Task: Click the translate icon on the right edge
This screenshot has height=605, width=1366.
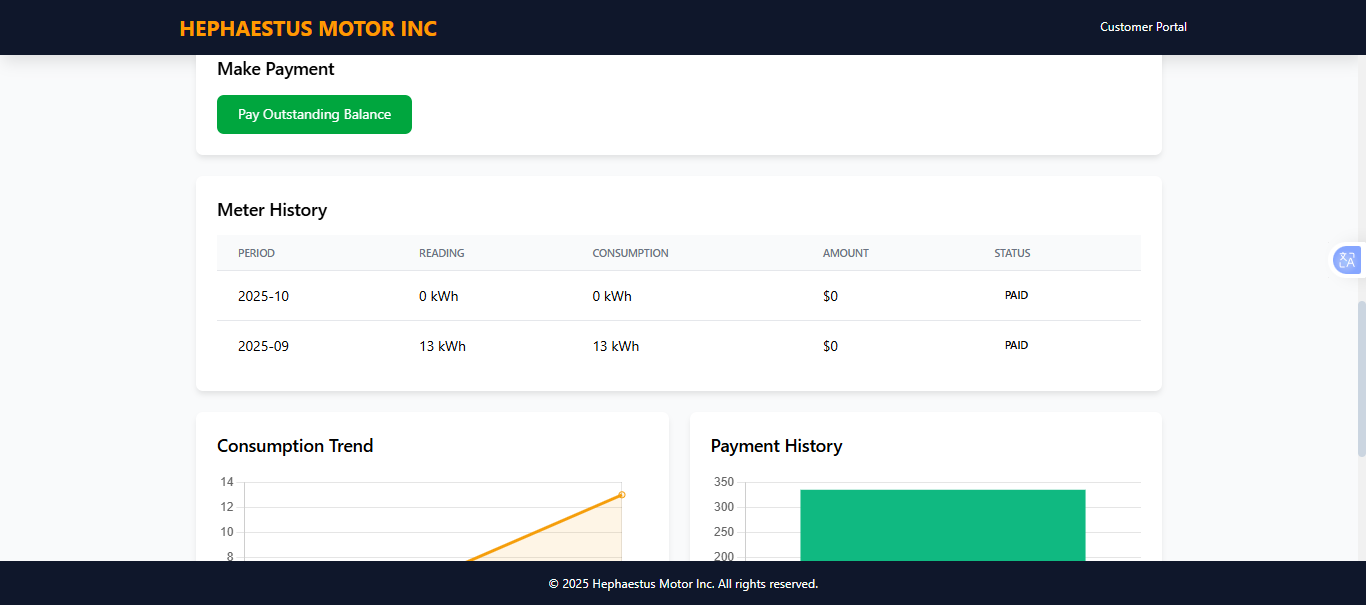Action: [x=1347, y=261]
